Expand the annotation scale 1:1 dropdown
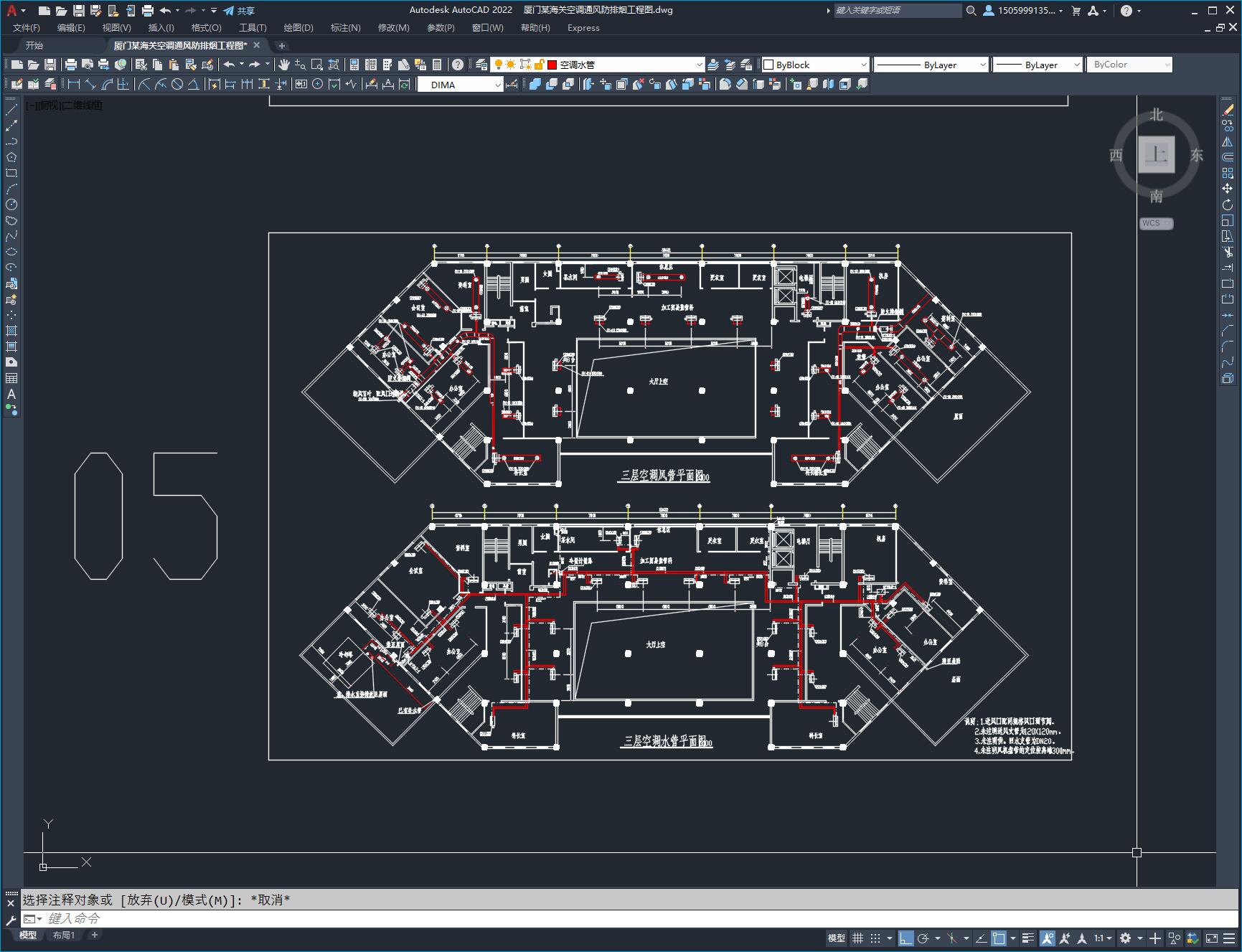 (x=1103, y=938)
